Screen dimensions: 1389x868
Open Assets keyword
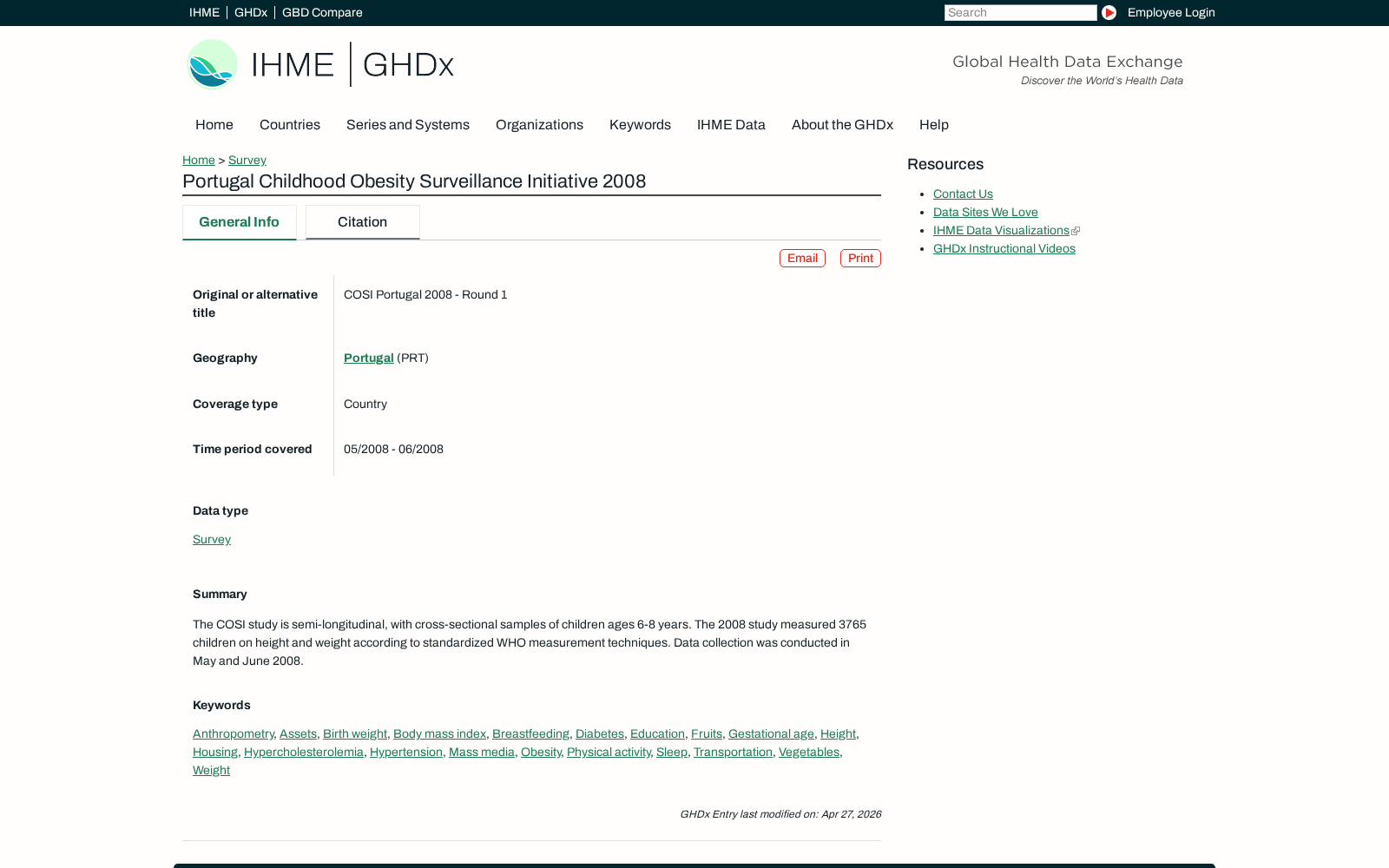pos(298,733)
